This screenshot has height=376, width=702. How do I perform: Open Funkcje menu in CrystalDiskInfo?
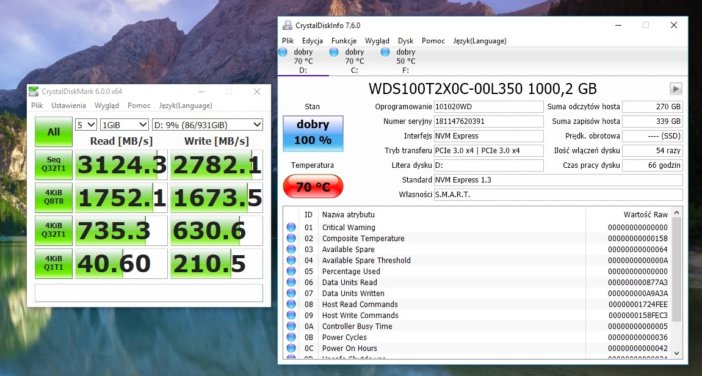click(344, 41)
